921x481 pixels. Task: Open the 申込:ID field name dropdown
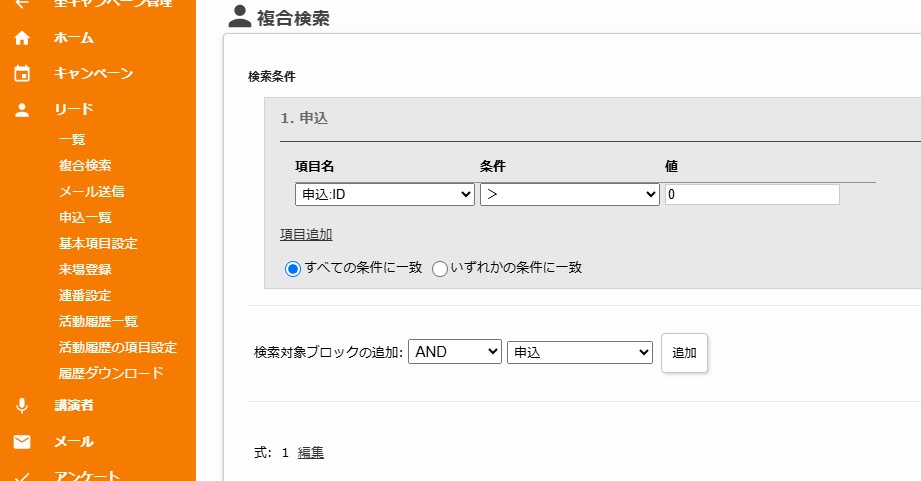click(x=384, y=195)
